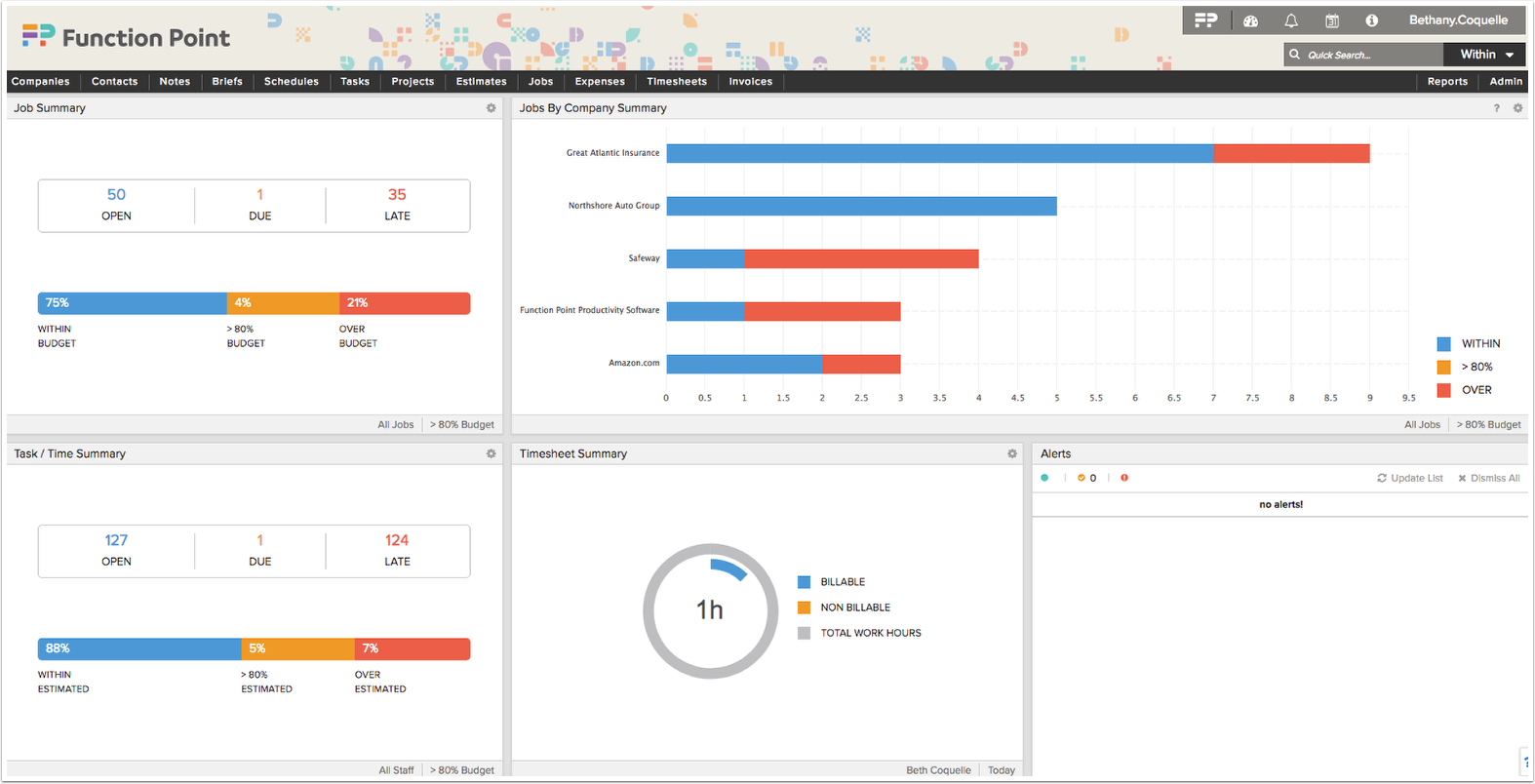The image size is (1535, 784).
Task: Click Beth Coquelle in Timesheet Summary footer
Action: [x=938, y=770]
